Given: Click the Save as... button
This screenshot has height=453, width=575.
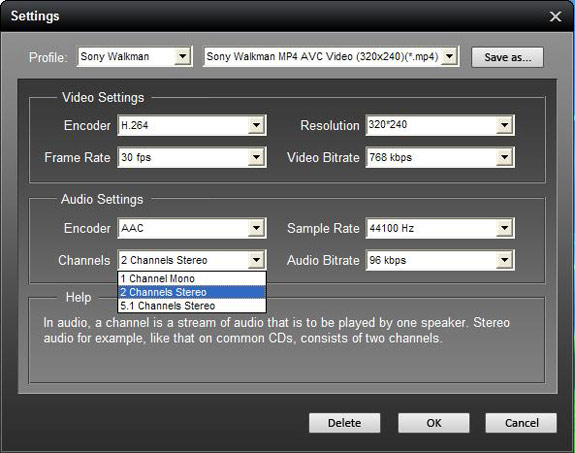Looking at the screenshot, I should [507, 57].
